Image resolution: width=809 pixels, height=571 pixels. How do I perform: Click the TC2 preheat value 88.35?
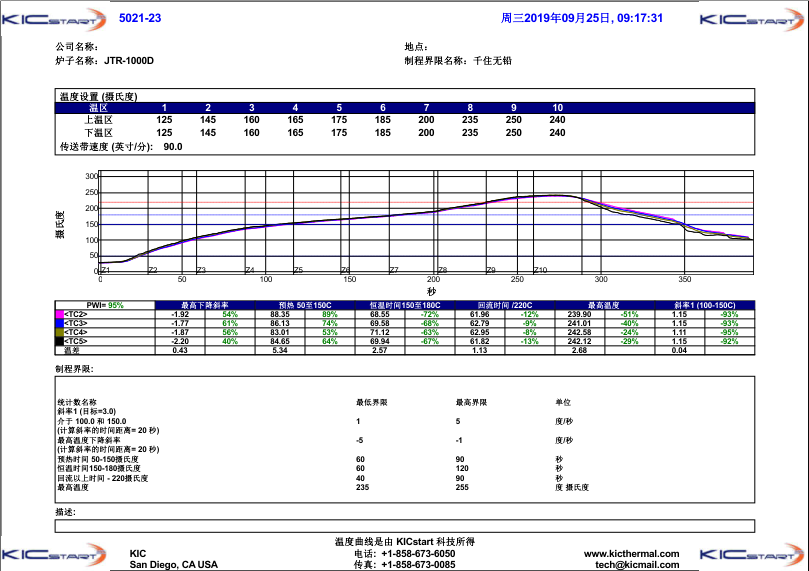(x=280, y=314)
